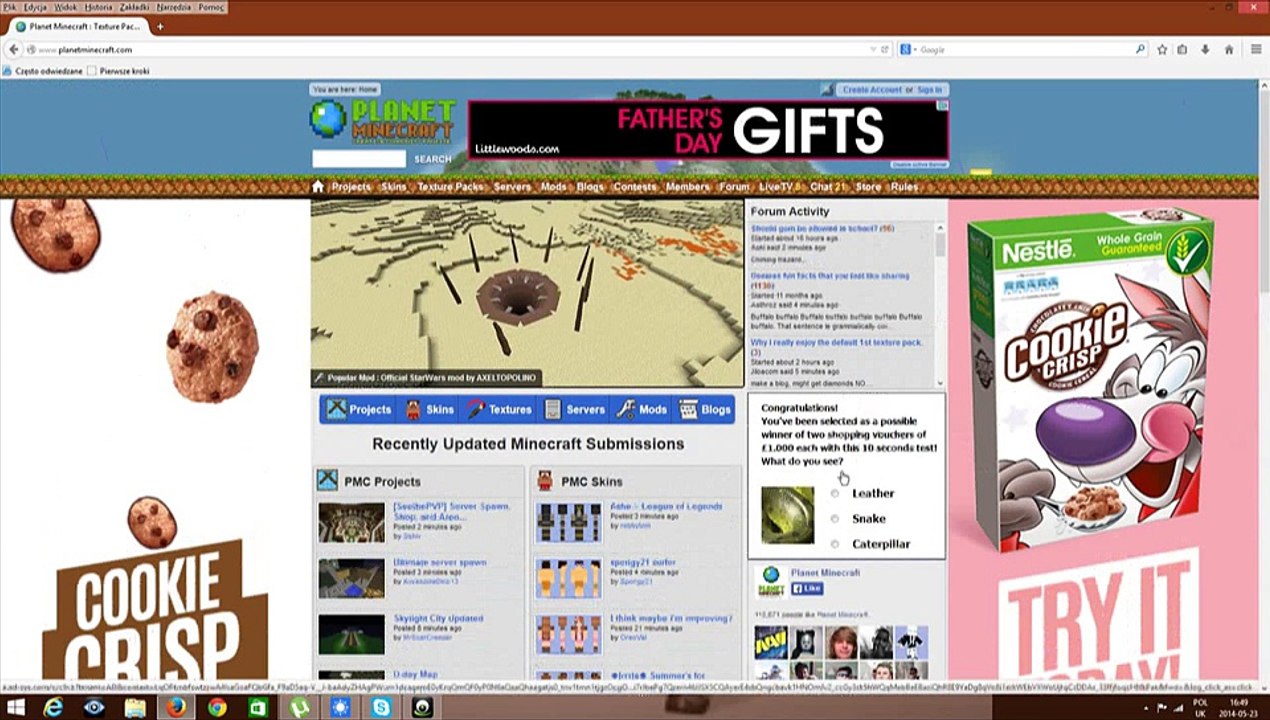Open the Pierwsze kroki bookmark
This screenshot has width=1270, height=720.
click(x=118, y=71)
